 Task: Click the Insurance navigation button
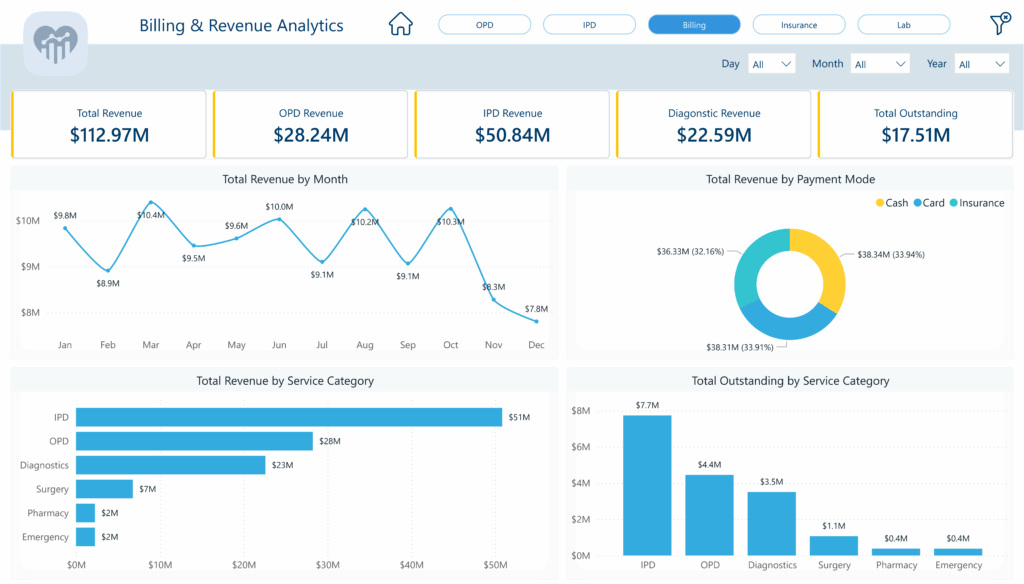pos(799,24)
